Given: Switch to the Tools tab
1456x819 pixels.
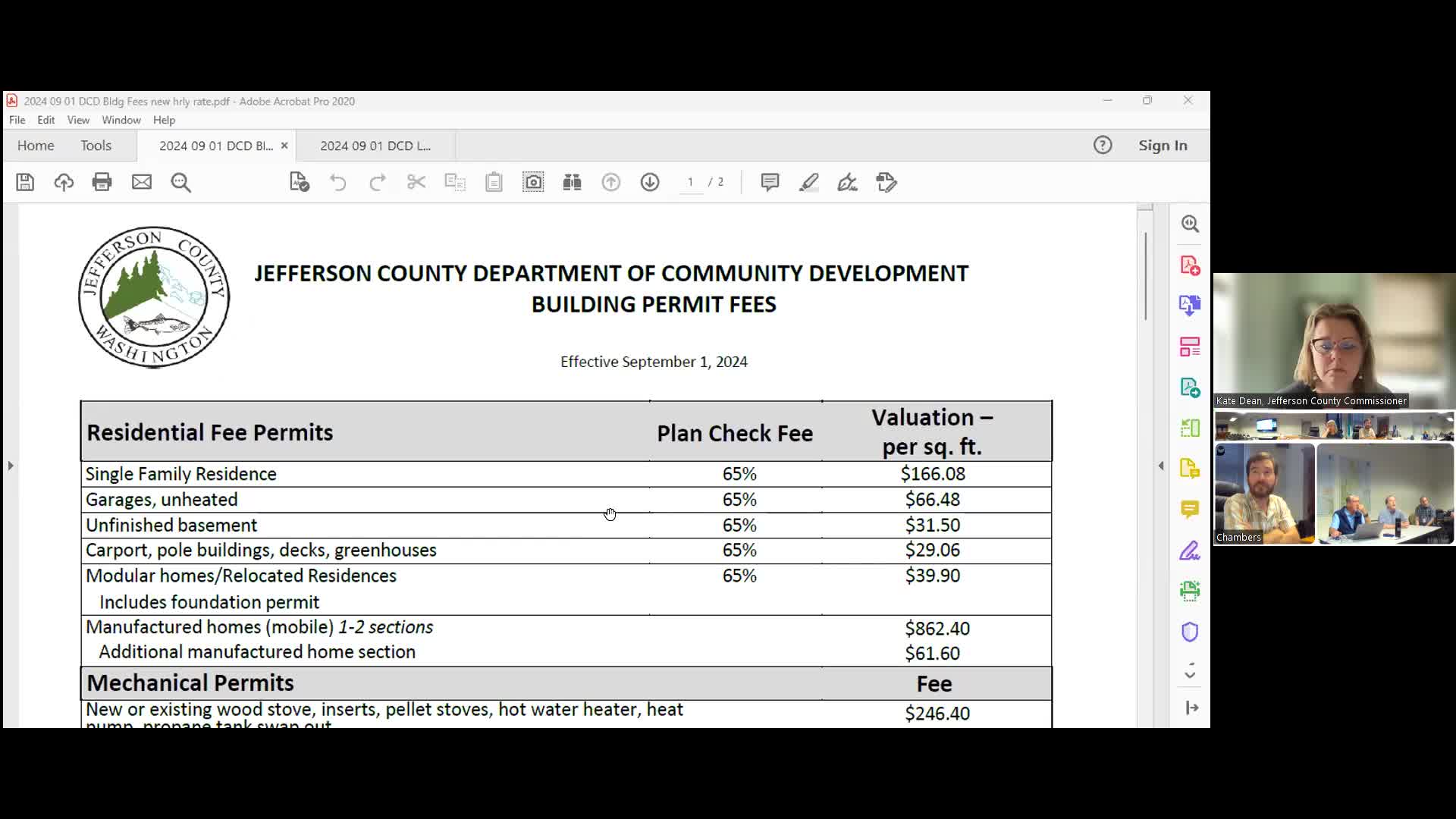Looking at the screenshot, I should tap(96, 146).
